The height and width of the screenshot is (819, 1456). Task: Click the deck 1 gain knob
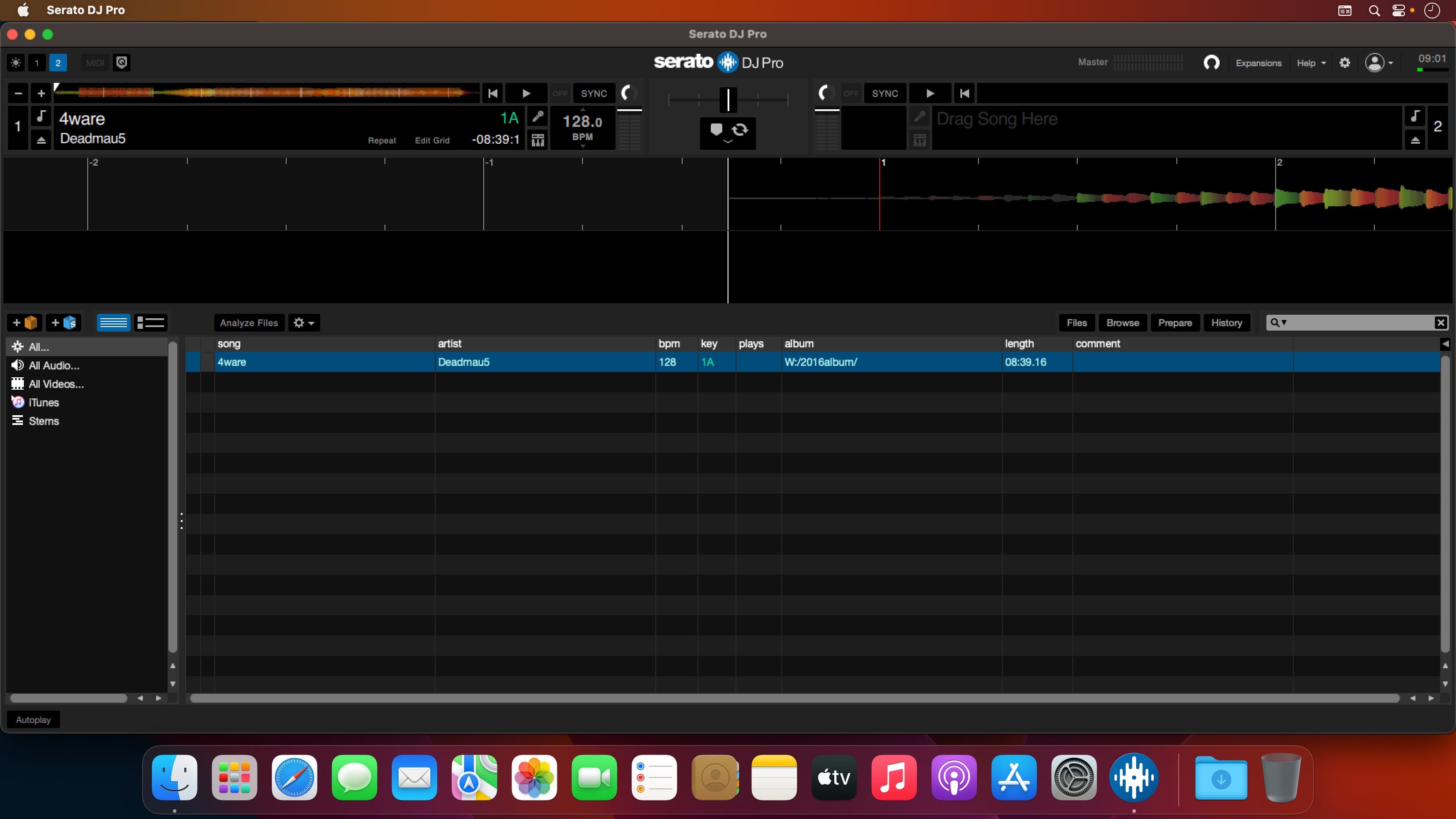click(629, 93)
